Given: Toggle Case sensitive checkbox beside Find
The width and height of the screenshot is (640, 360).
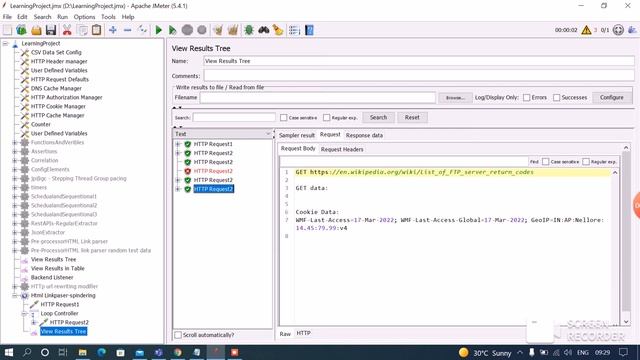Looking at the screenshot, I should click(x=545, y=162).
